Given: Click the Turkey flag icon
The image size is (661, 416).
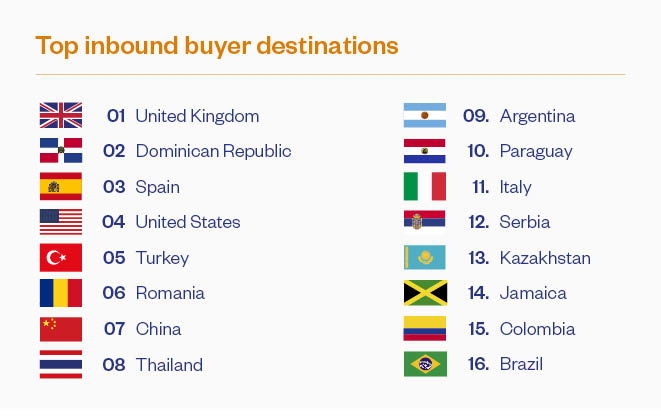Looking at the screenshot, I should coord(61,258).
